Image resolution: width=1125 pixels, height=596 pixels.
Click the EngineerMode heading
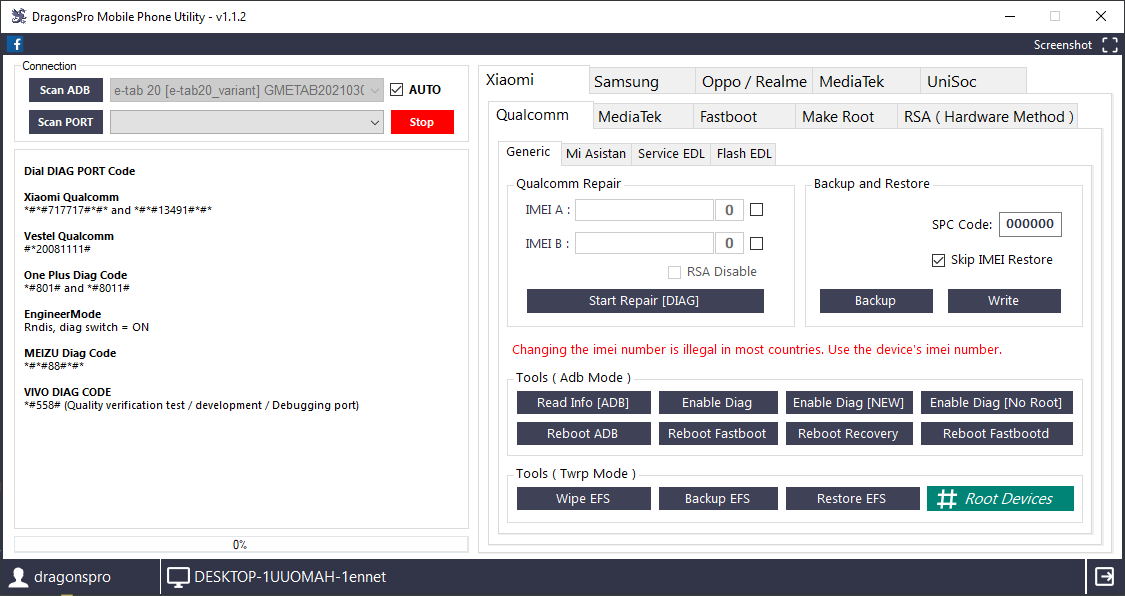coord(62,314)
